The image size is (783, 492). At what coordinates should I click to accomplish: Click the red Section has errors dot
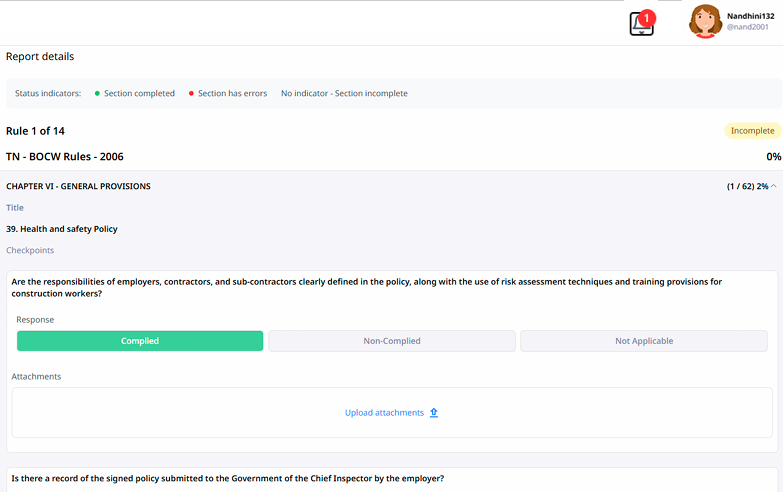click(191, 94)
